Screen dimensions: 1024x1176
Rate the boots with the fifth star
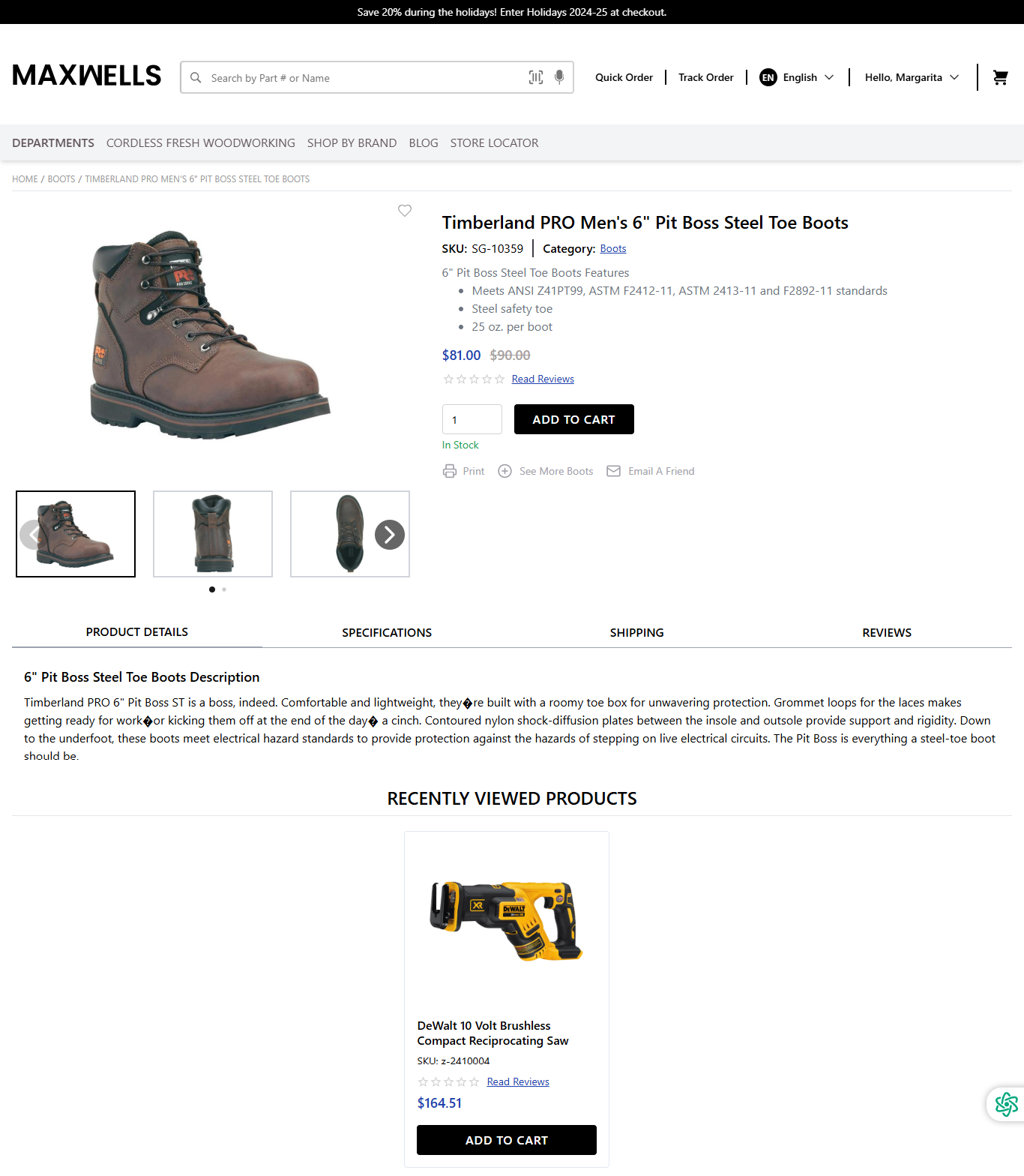[500, 379]
